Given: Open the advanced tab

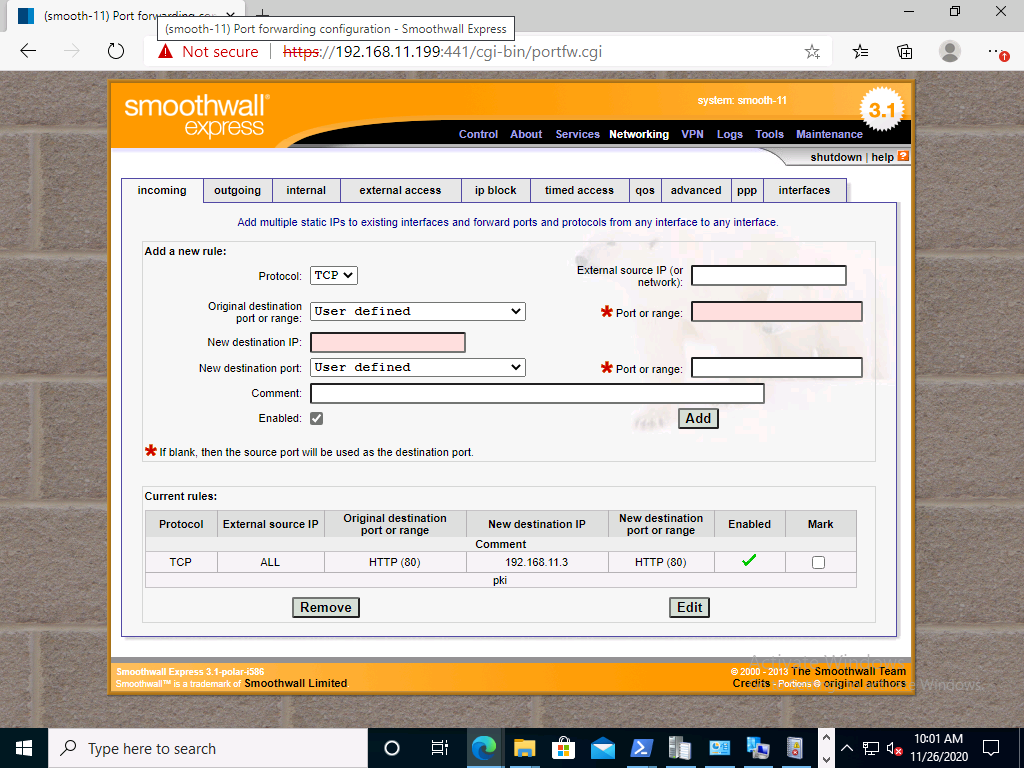Looking at the screenshot, I should click(696, 190).
